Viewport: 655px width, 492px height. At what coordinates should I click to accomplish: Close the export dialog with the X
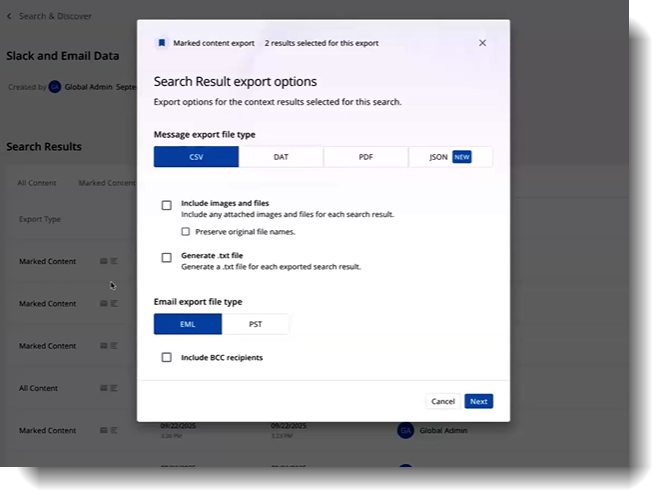click(x=482, y=43)
